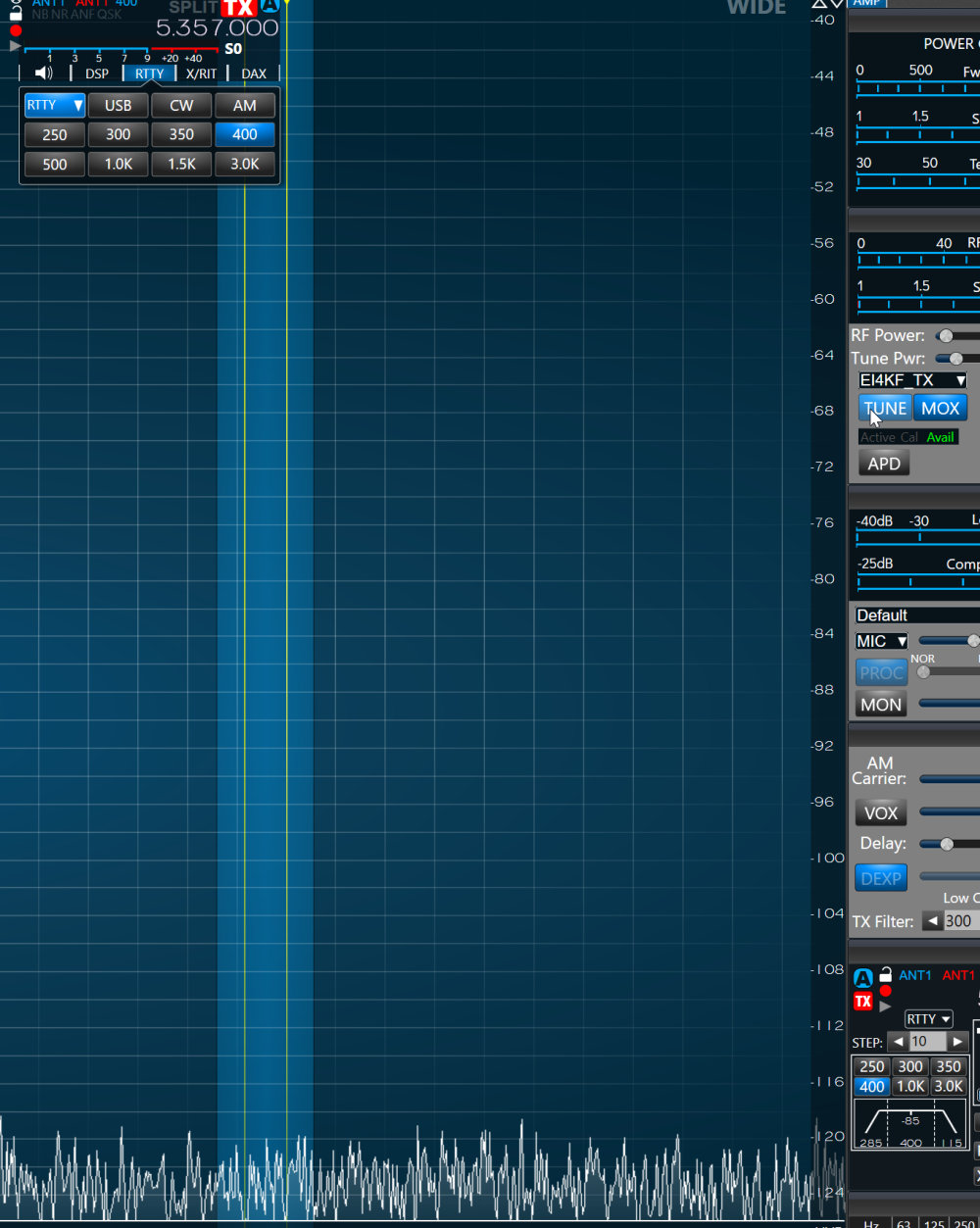The width and height of the screenshot is (980, 1228).
Task: Click the TX Filter 300 value field
Action: (x=961, y=921)
